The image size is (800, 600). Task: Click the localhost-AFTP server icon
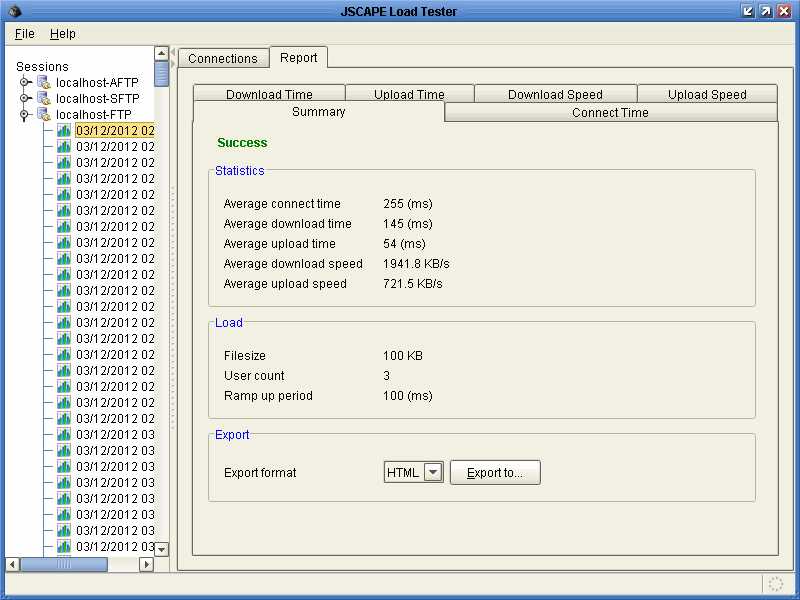[44, 82]
